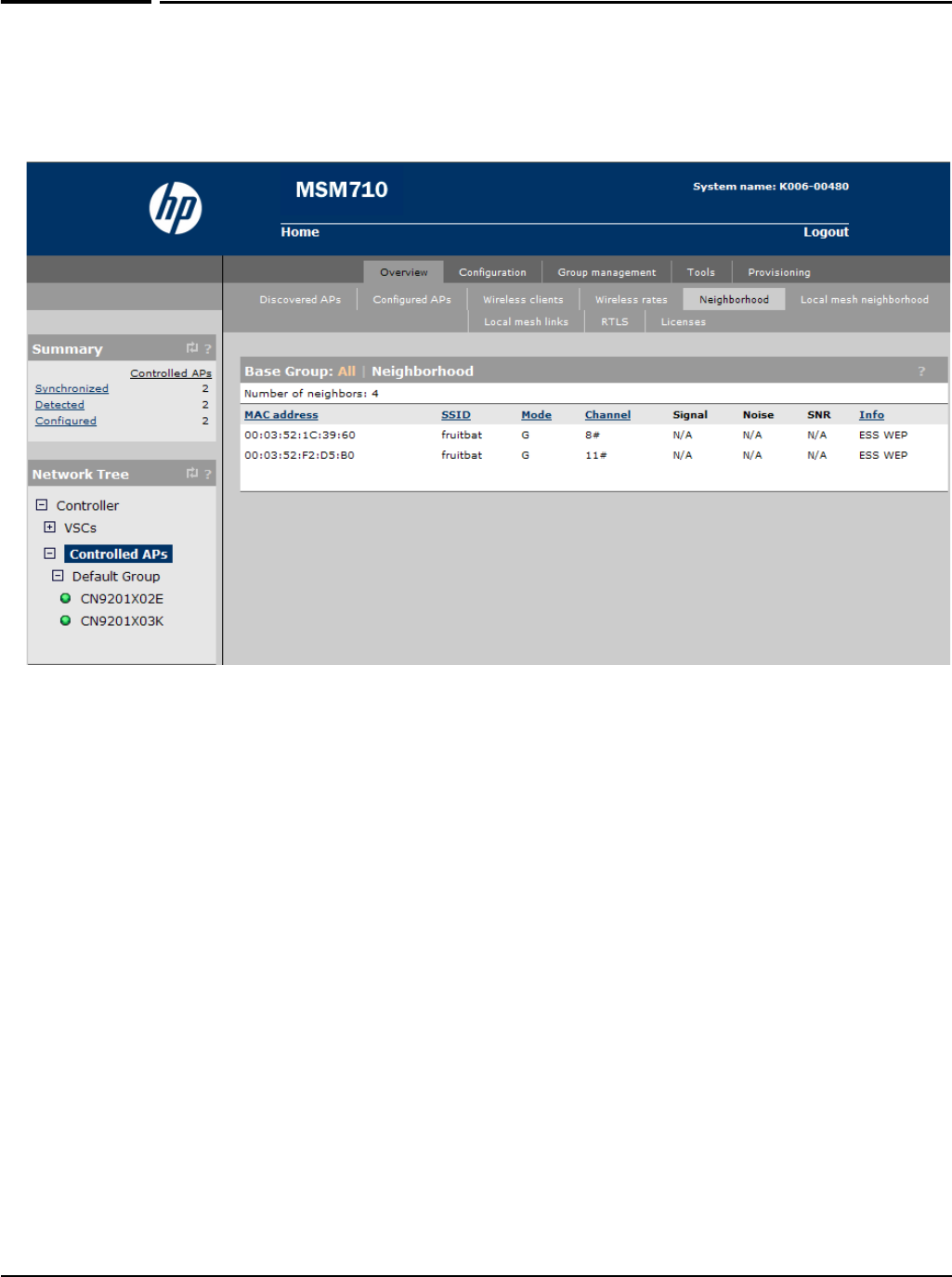Click the MSM710 product title
This screenshot has width=952, height=1277.
(342, 189)
